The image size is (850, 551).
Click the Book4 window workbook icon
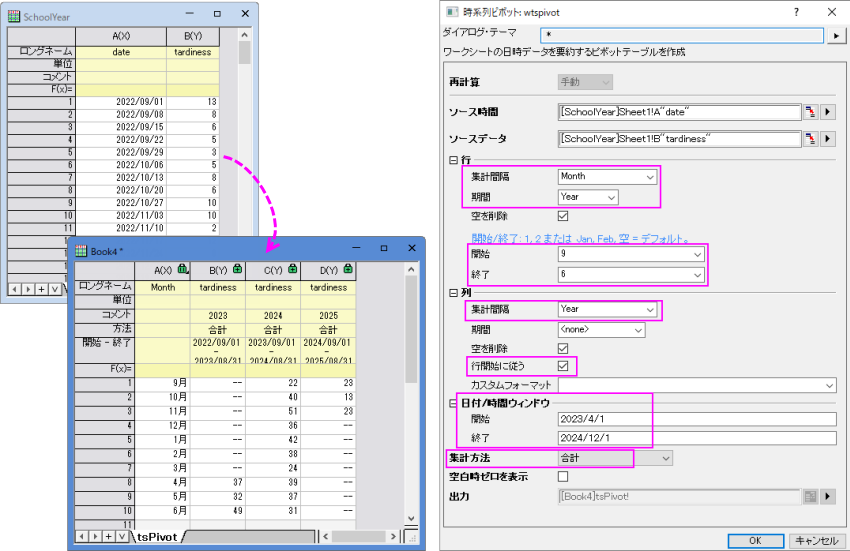click(x=81, y=251)
